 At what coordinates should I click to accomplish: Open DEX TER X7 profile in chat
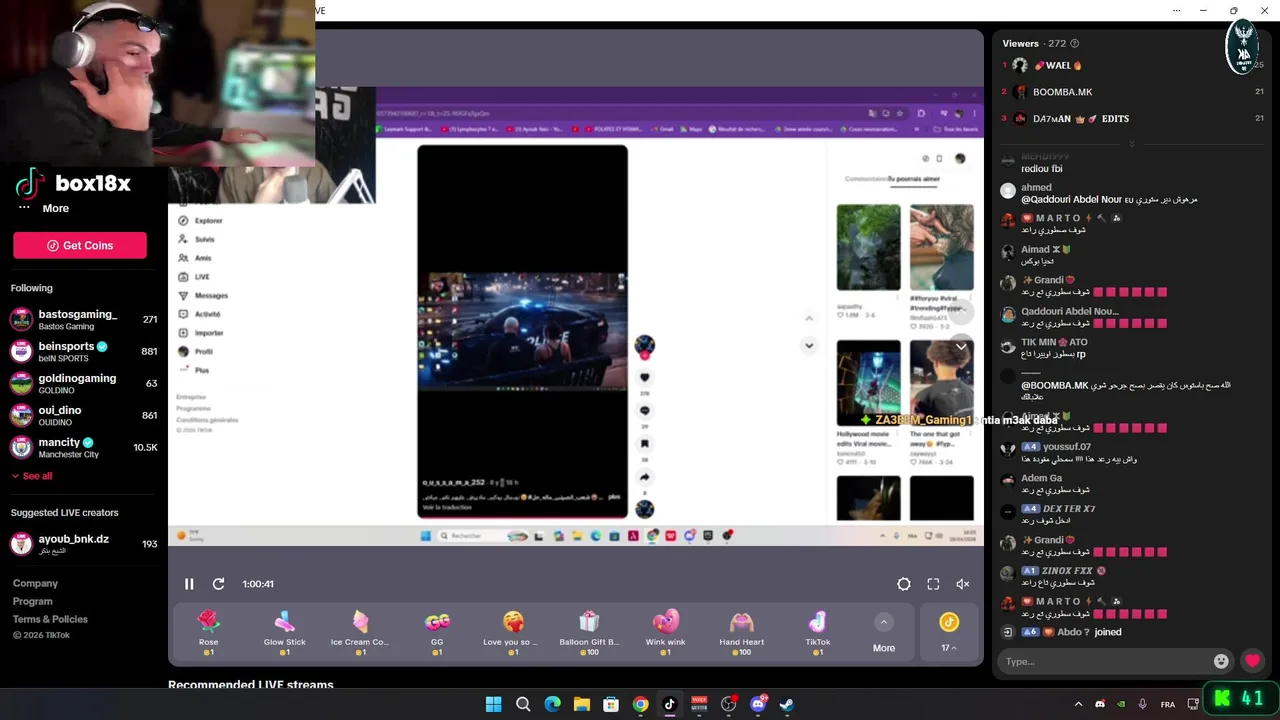1069,509
